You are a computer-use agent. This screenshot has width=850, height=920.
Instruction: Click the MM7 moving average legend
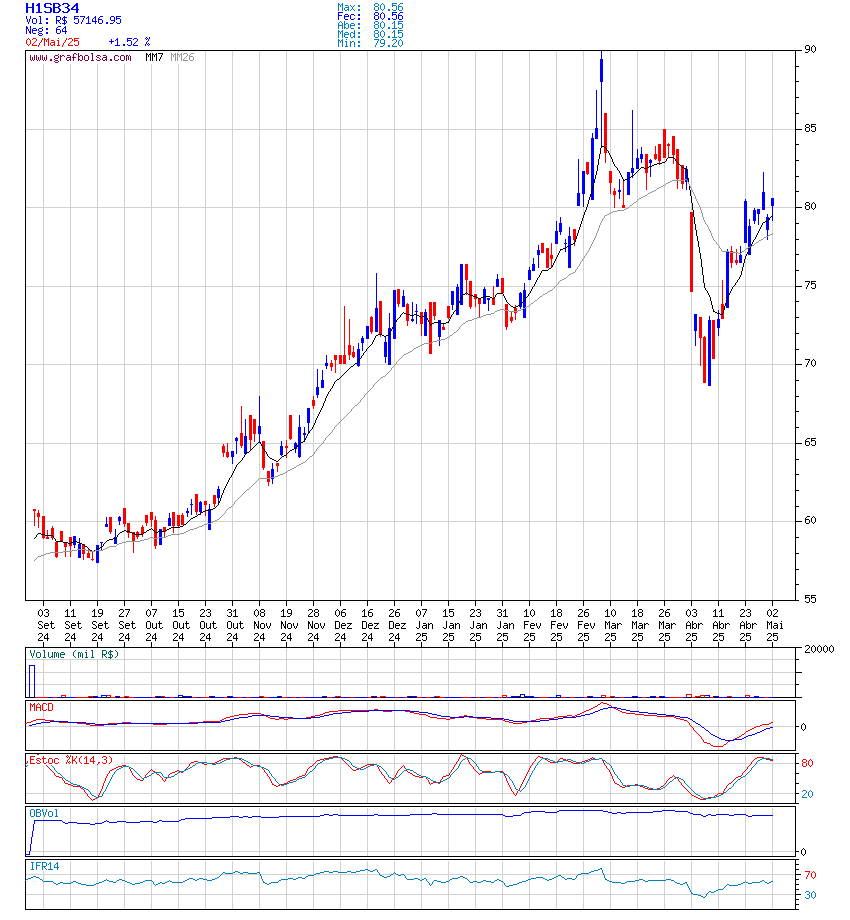click(154, 58)
